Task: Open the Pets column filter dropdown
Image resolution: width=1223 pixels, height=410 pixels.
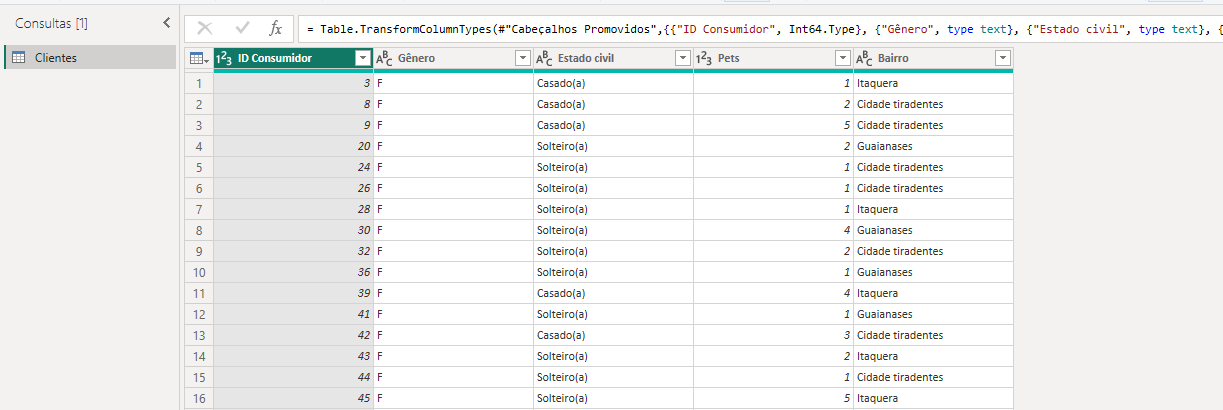Action: (842, 59)
